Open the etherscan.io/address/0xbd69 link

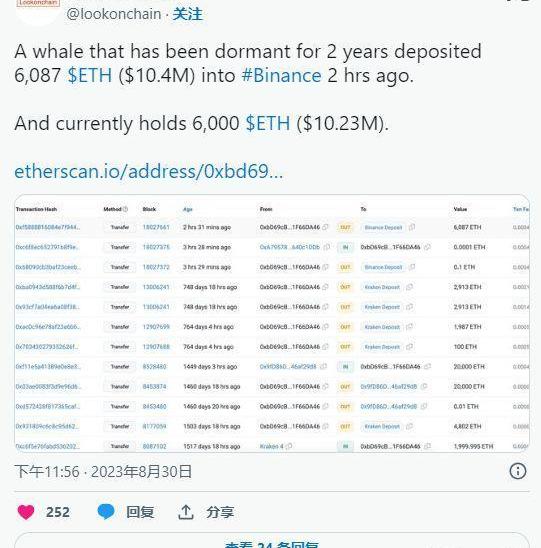pos(149,171)
